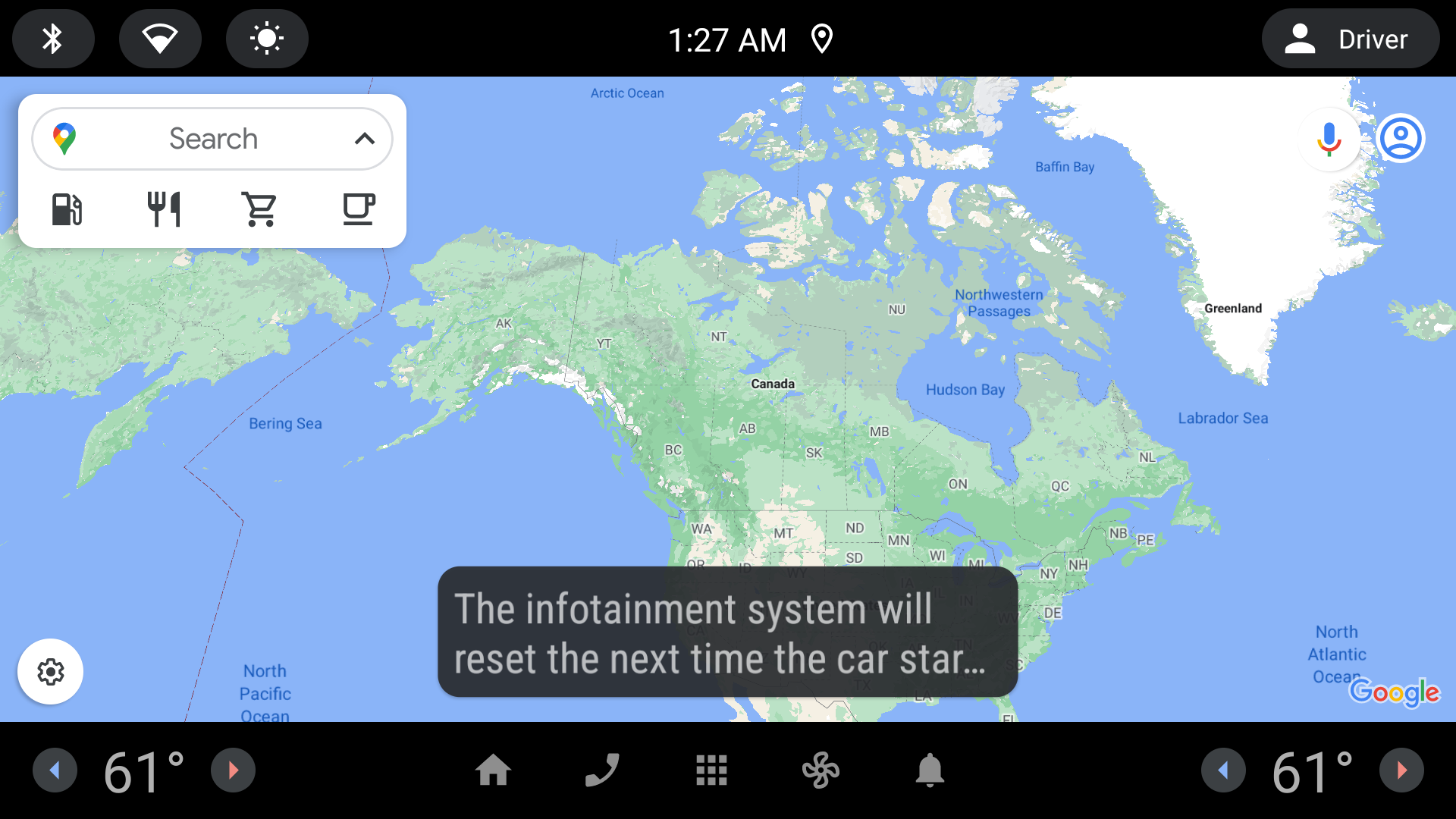Screen dimensions: 1456x819
Task: Open the settings gear menu
Action: click(49, 671)
